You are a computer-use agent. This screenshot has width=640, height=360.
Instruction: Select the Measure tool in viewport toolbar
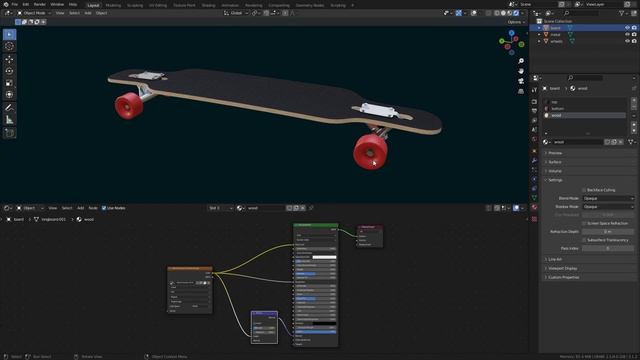(9, 120)
